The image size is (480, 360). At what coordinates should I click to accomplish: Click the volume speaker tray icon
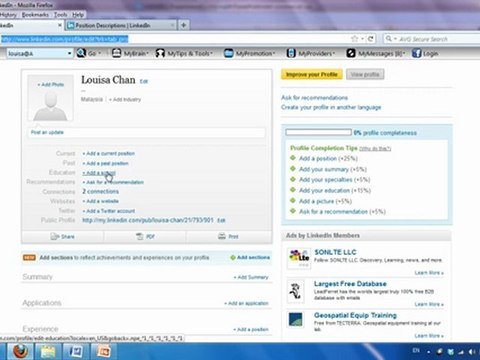coord(472,351)
